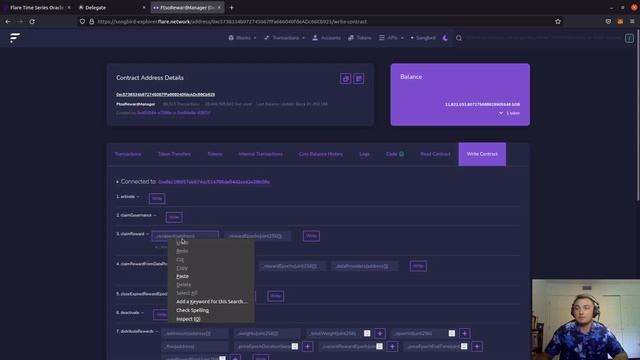Add item with plus beside _totalWeight field
The width and height of the screenshot is (640, 360).
[380, 333]
